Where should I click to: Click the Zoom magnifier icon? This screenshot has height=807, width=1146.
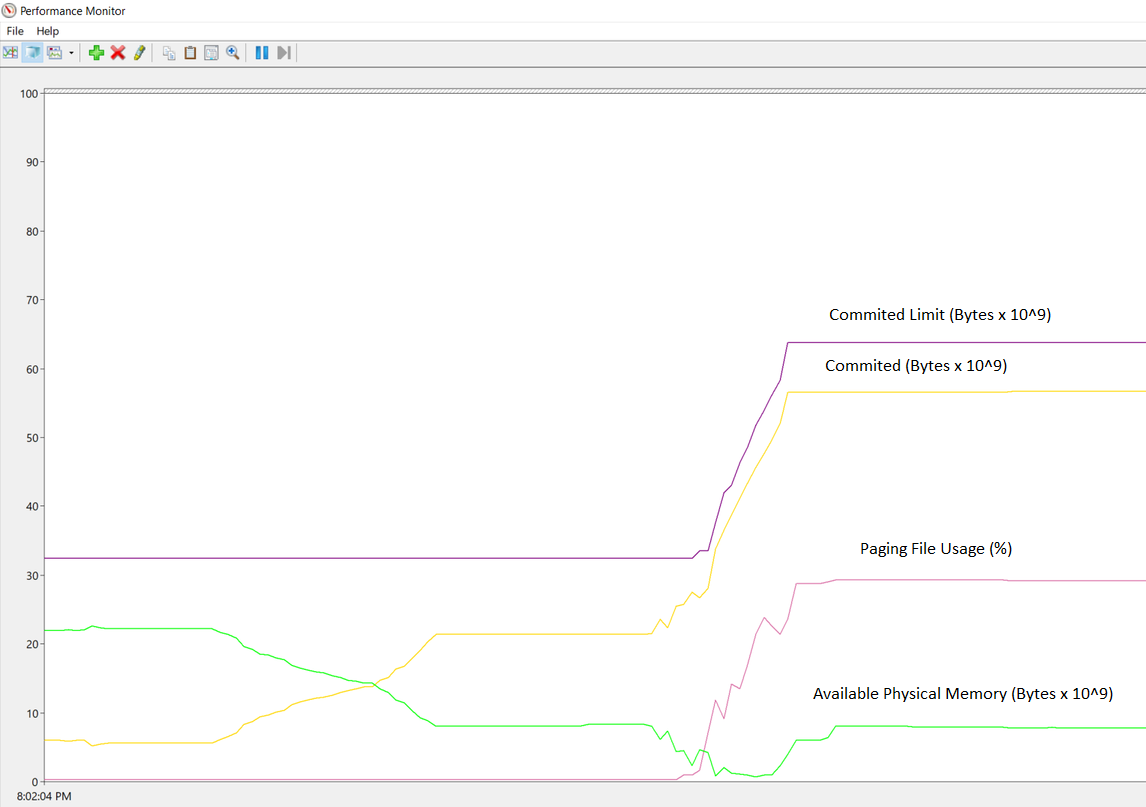[x=232, y=53]
